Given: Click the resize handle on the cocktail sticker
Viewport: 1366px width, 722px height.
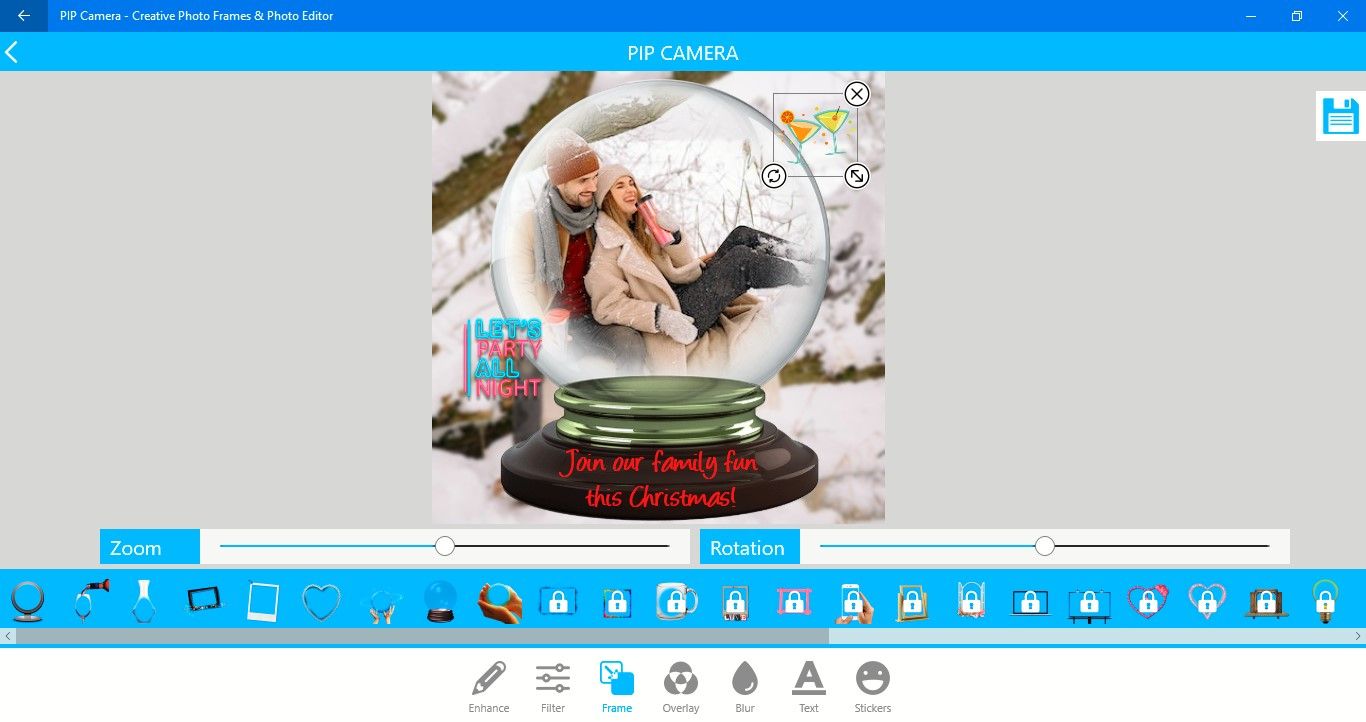Looking at the screenshot, I should tap(857, 176).
